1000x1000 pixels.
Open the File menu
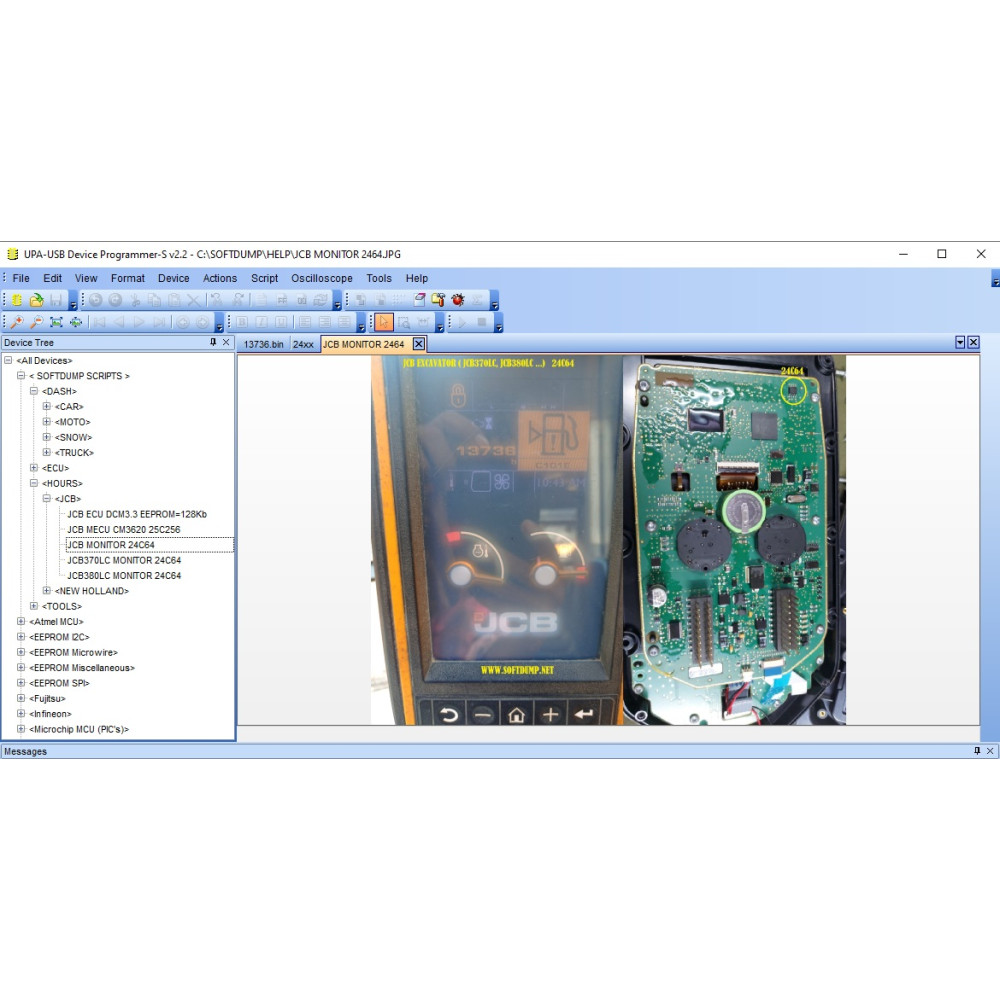[21, 278]
